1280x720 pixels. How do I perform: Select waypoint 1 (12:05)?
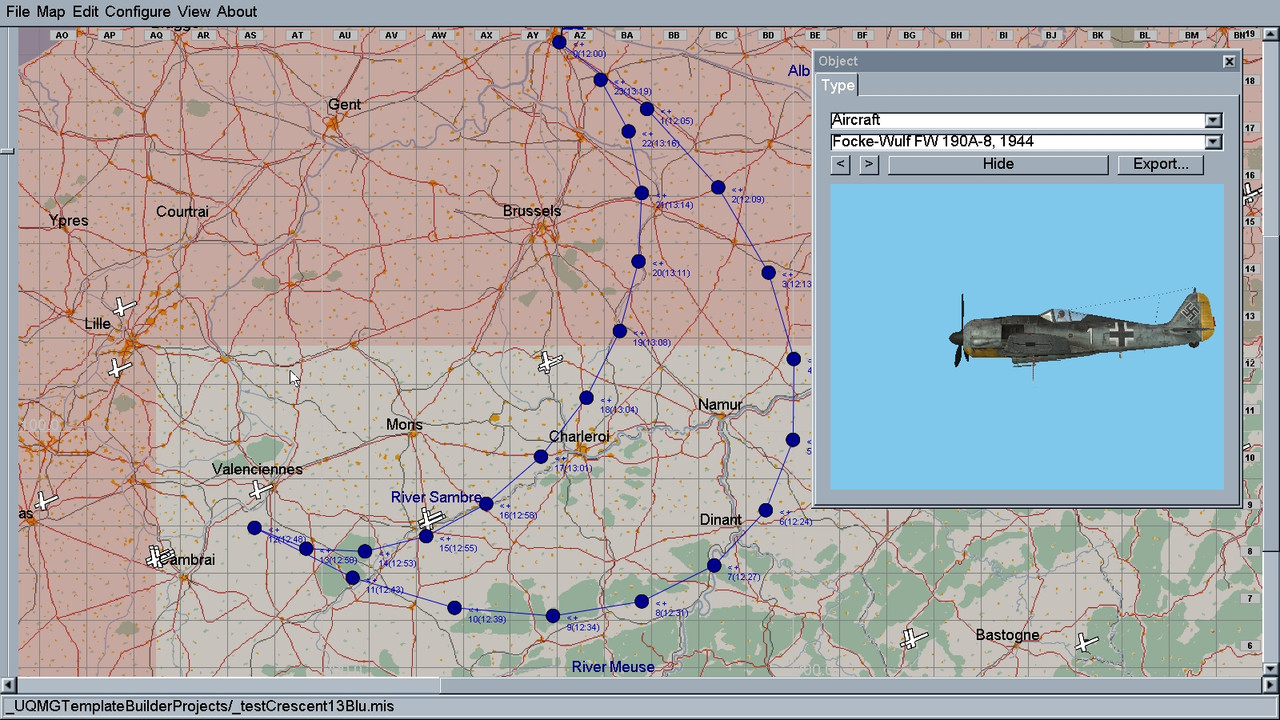click(x=647, y=109)
